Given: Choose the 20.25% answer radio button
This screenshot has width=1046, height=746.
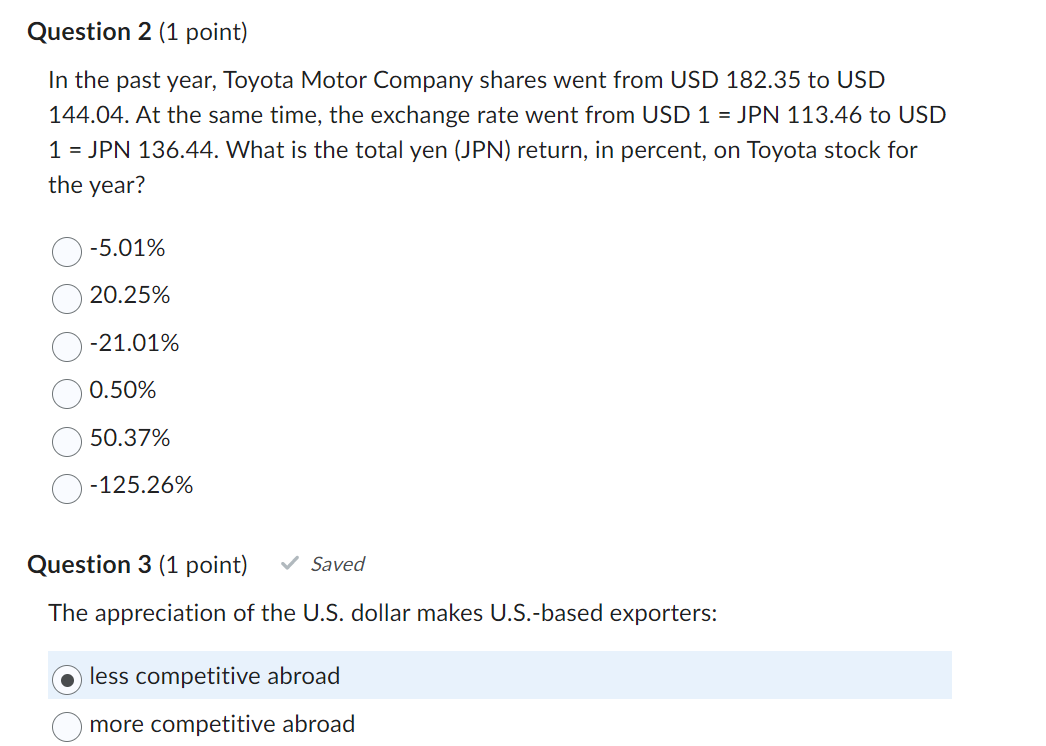Looking at the screenshot, I should tap(67, 297).
